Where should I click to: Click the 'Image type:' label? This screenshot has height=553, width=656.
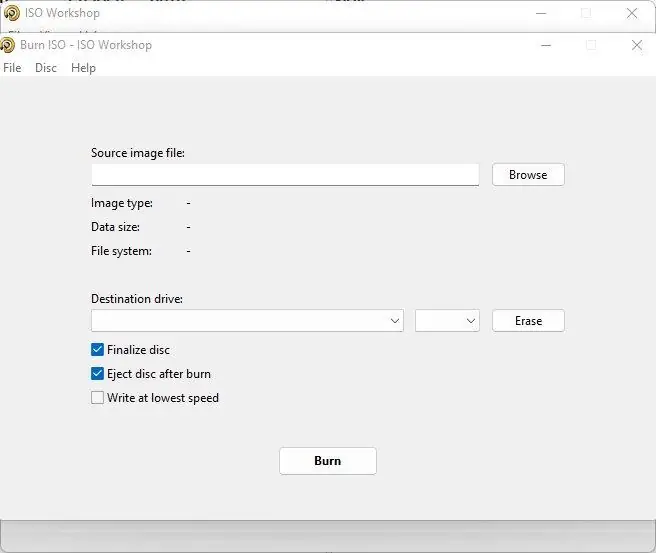122,203
